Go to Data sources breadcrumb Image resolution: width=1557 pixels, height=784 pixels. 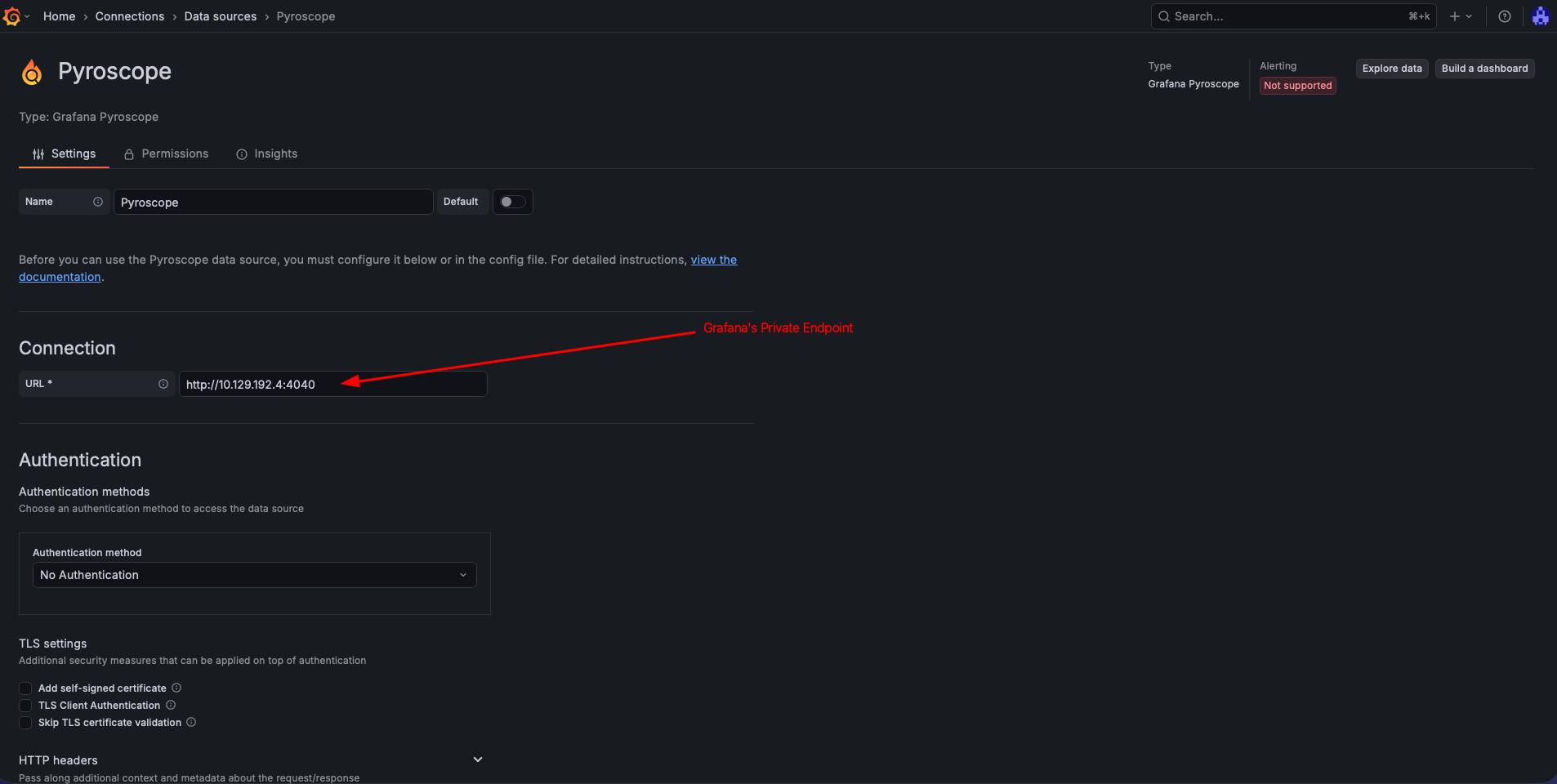click(x=220, y=16)
